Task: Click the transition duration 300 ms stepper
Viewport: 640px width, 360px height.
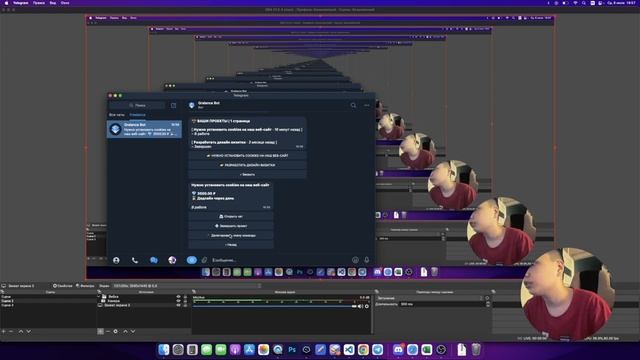Action: 488,304
